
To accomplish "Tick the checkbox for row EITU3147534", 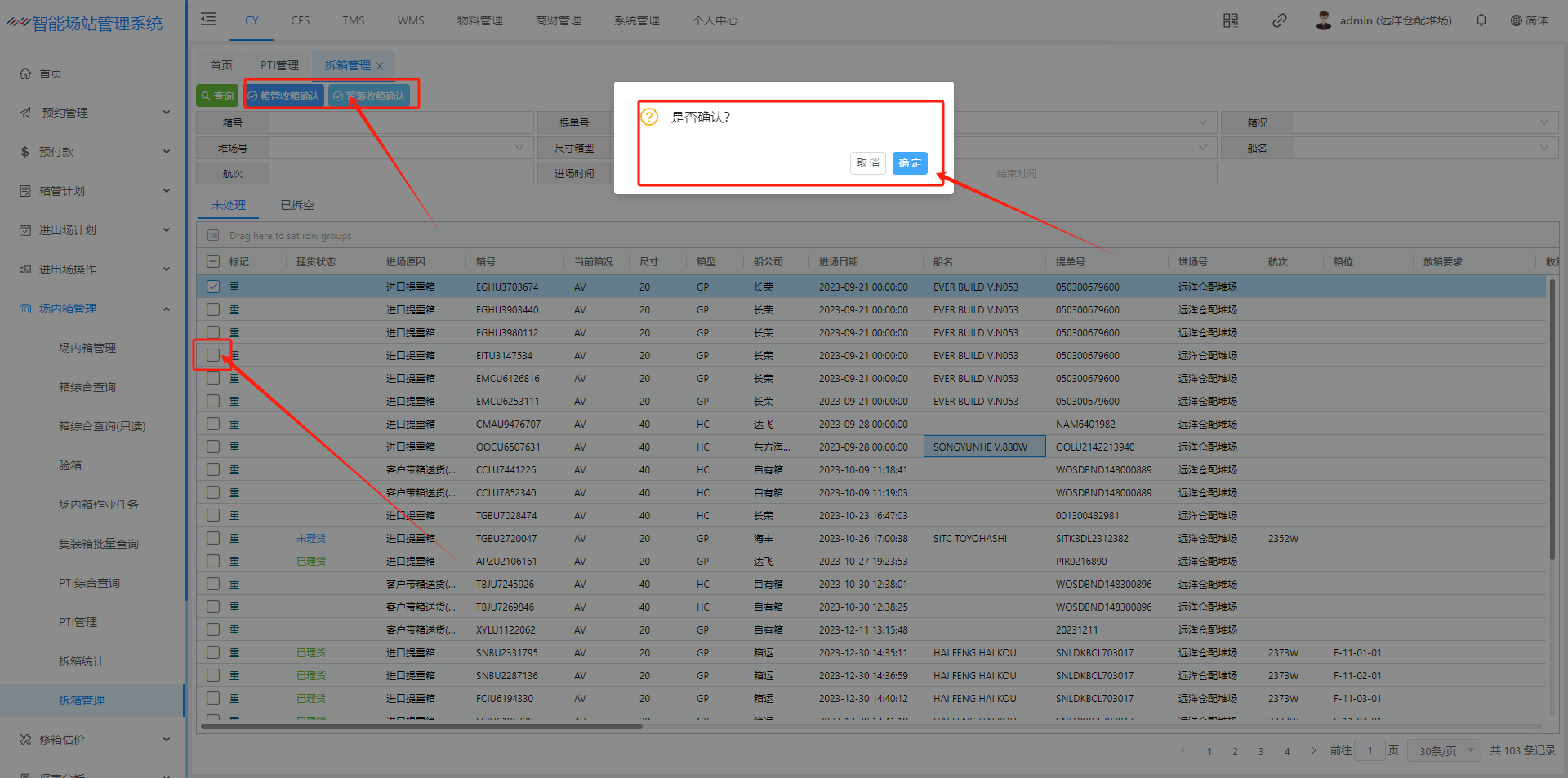I will 213,355.
